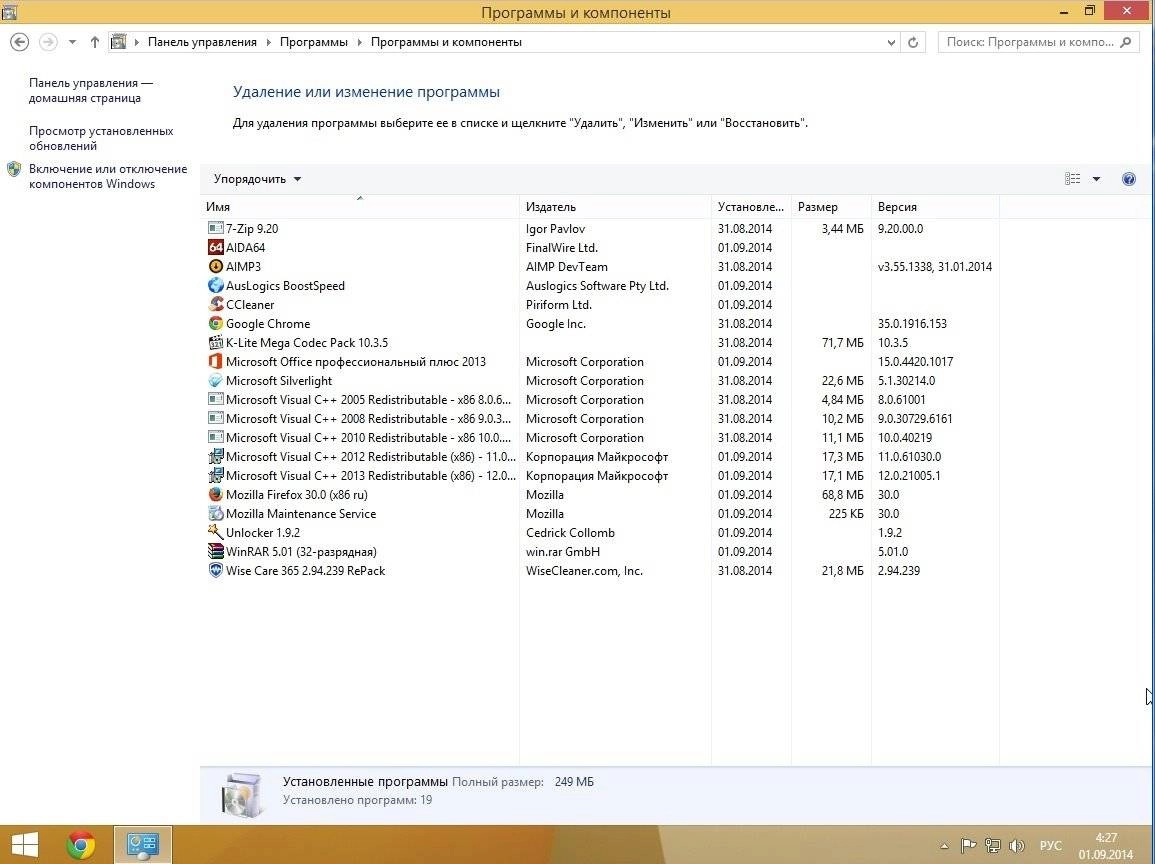Screen dimensions: 1155x864
Task: Sort by the Установлено column header
Action: point(751,207)
